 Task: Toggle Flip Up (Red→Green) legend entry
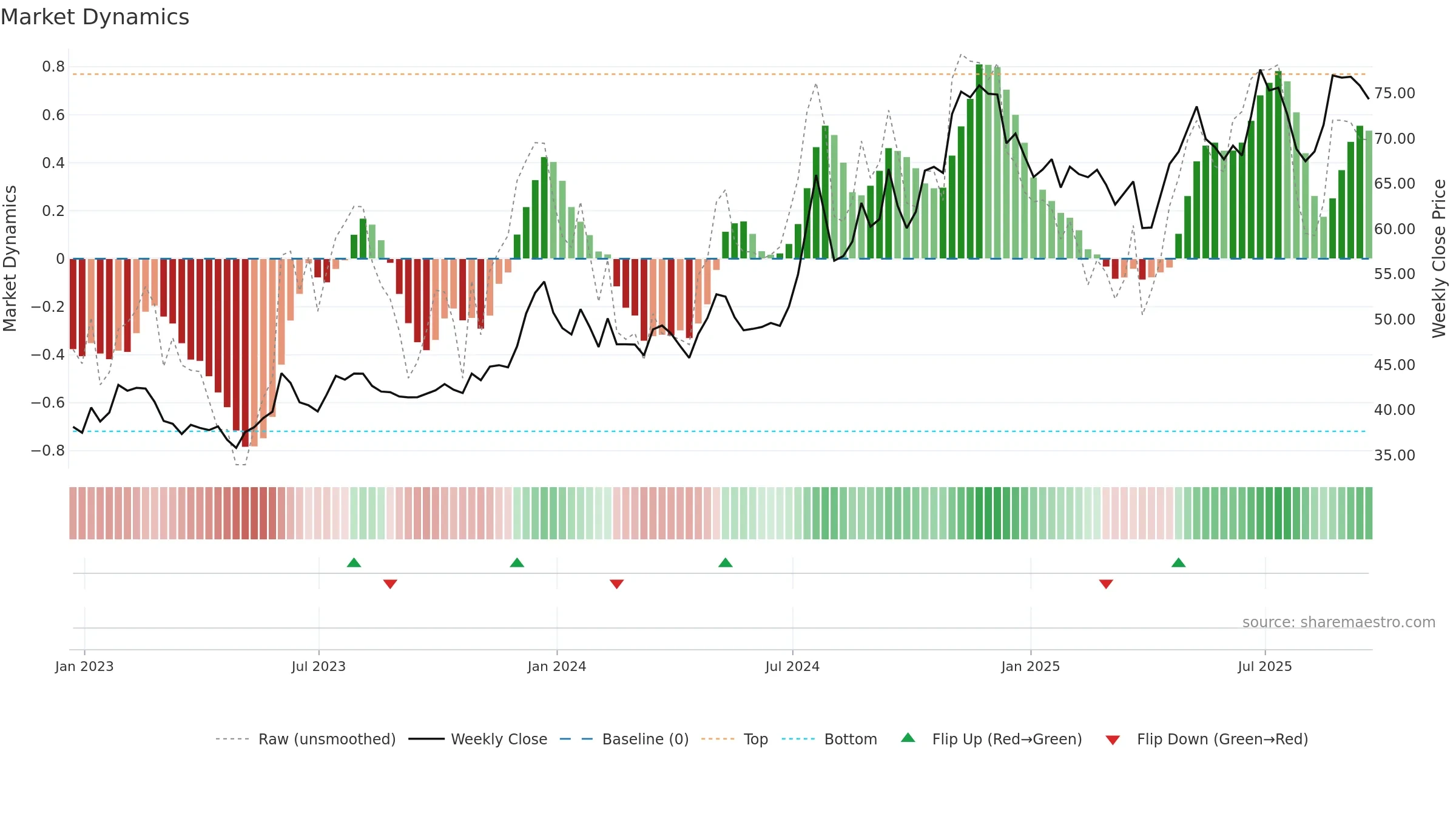tap(991, 739)
